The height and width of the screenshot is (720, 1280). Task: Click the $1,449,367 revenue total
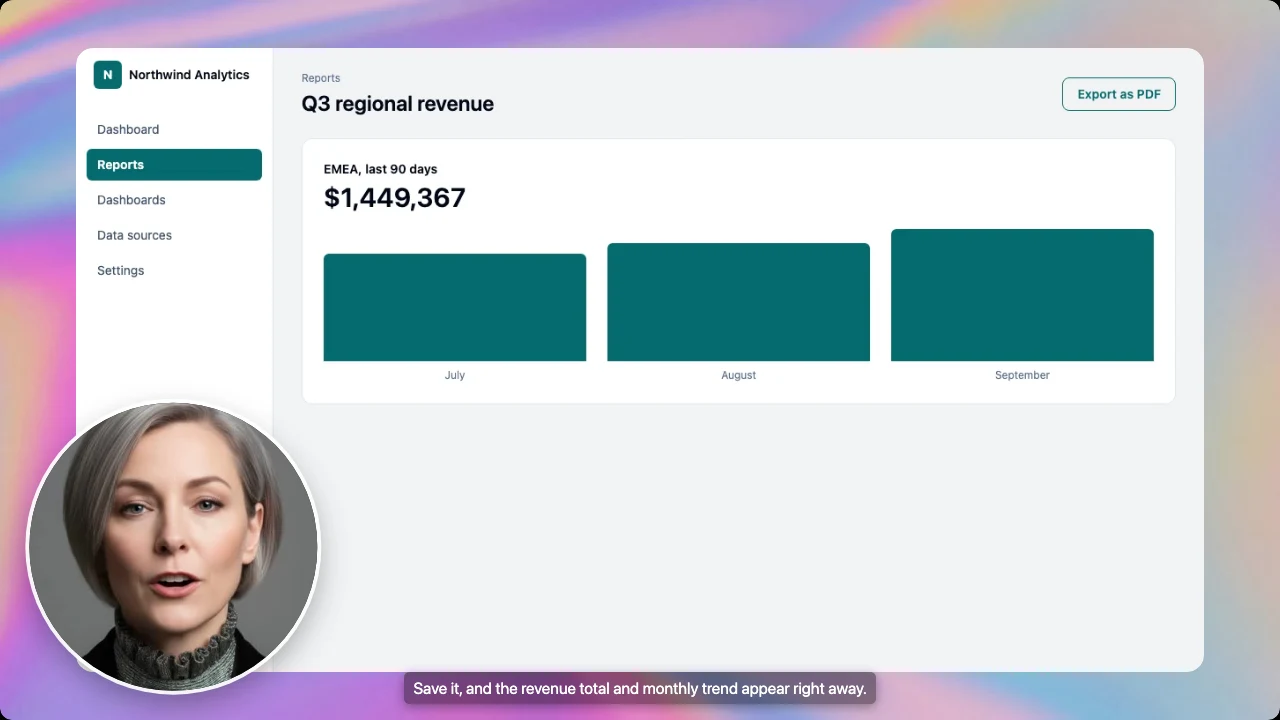[395, 198]
